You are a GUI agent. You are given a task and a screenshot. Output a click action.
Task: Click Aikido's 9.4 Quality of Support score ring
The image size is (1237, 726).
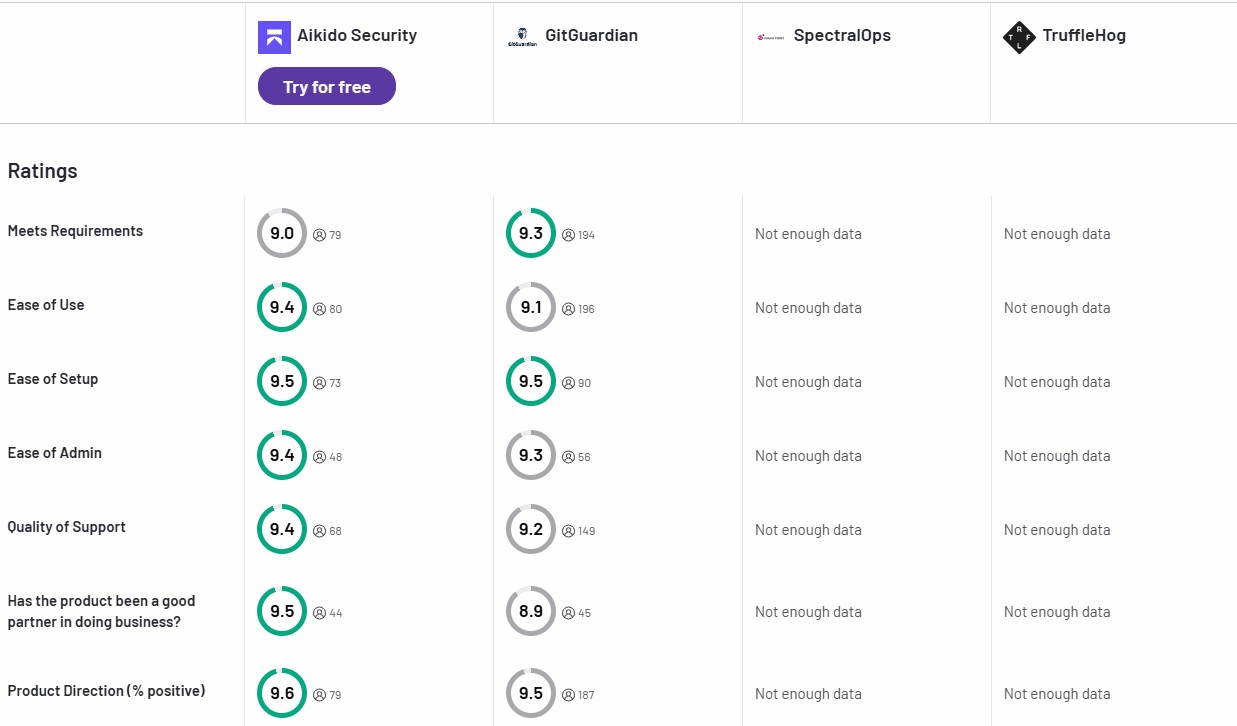(x=282, y=529)
